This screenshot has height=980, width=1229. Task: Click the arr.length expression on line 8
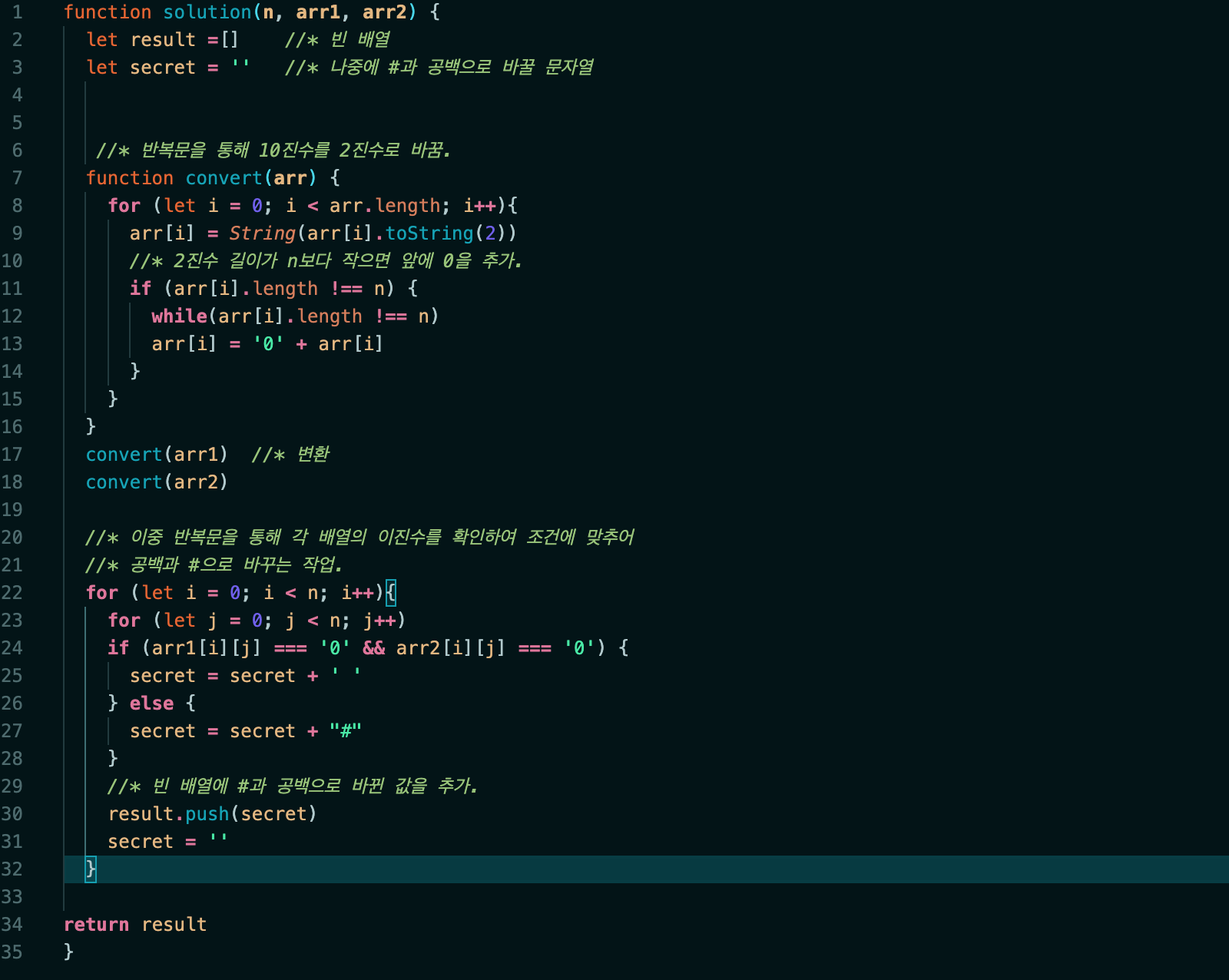(385, 206)
